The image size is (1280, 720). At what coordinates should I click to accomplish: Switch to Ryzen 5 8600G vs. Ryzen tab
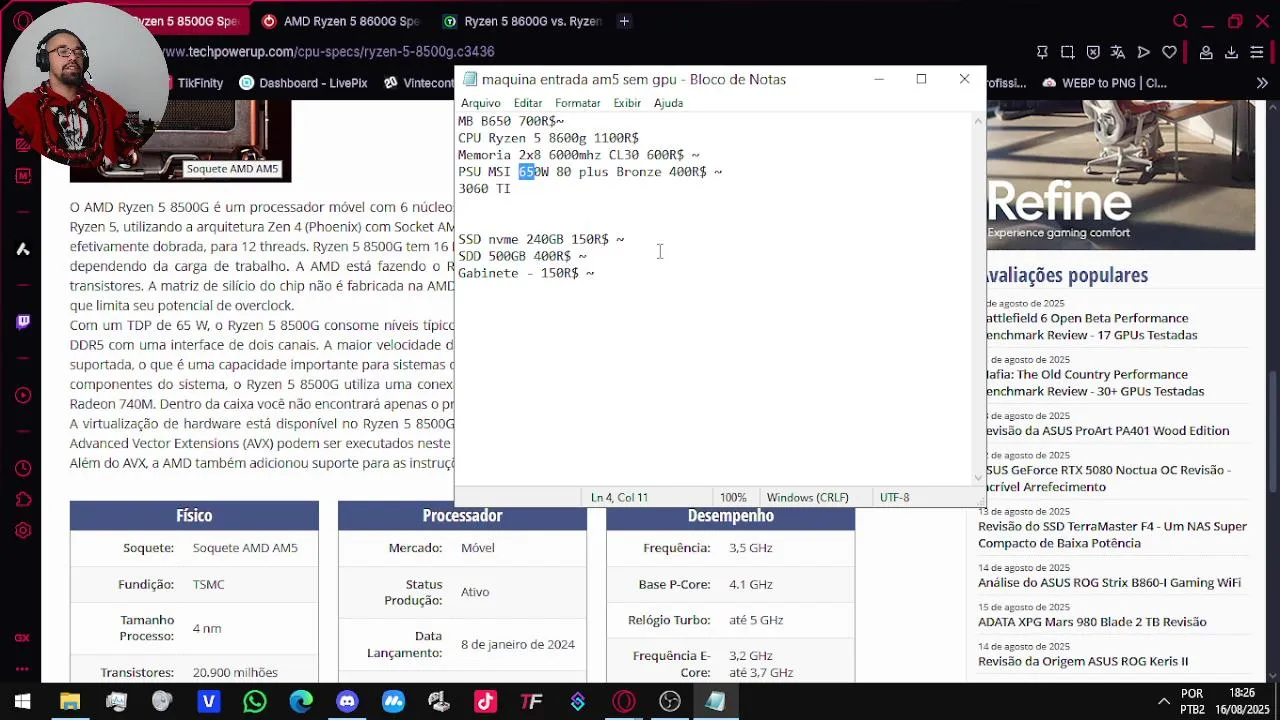[523, 21]
